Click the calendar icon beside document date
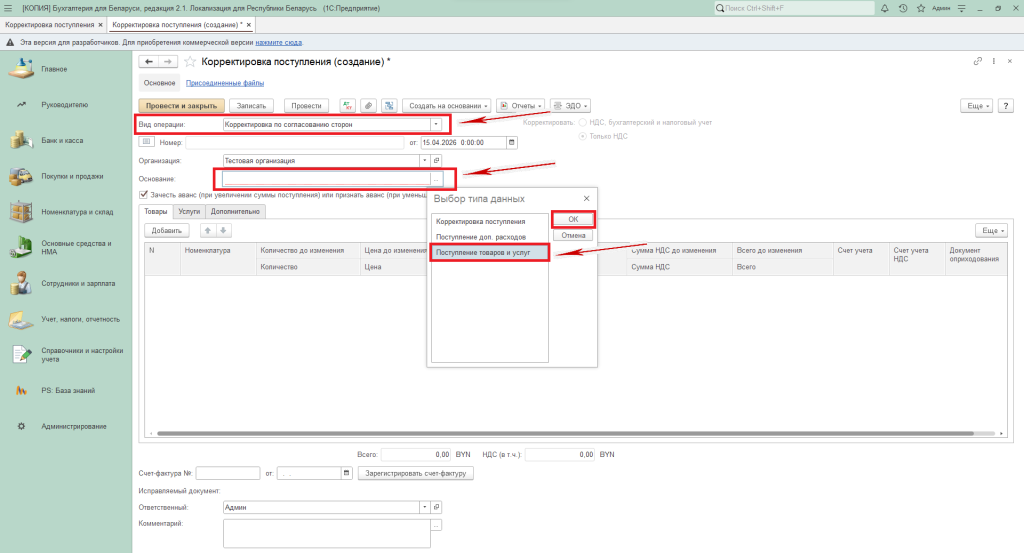Image resolution: width=1024 pixels, height=553 pixels. tap(513, 142)
